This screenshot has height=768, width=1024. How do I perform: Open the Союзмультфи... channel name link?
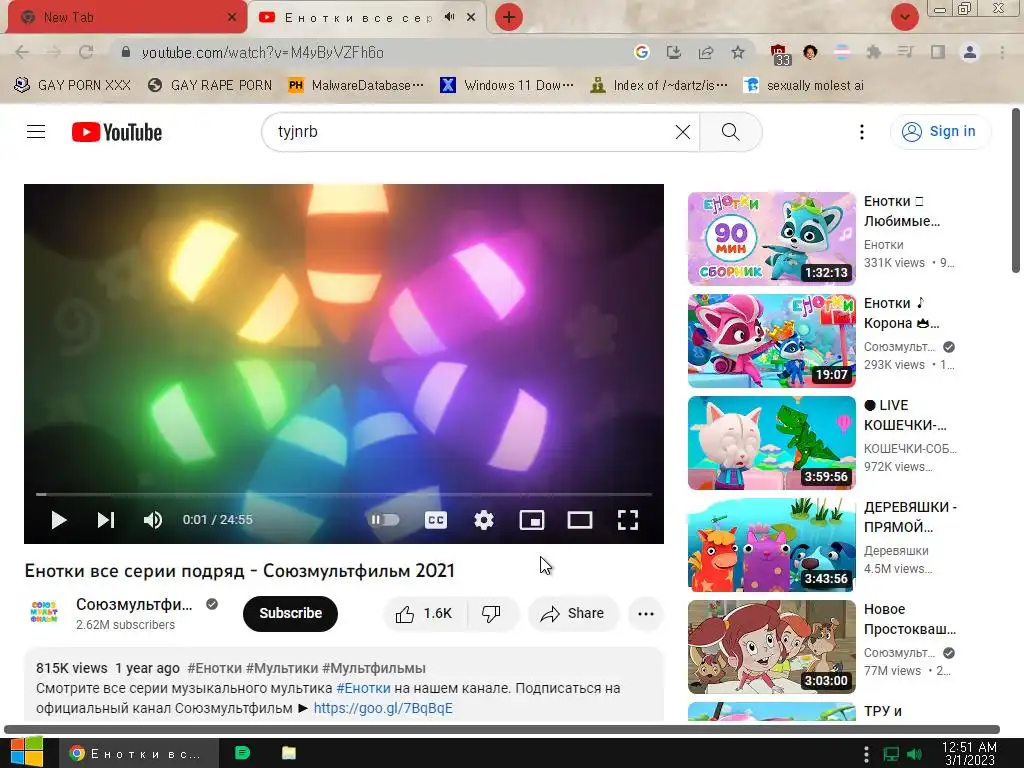click(135, 605)
